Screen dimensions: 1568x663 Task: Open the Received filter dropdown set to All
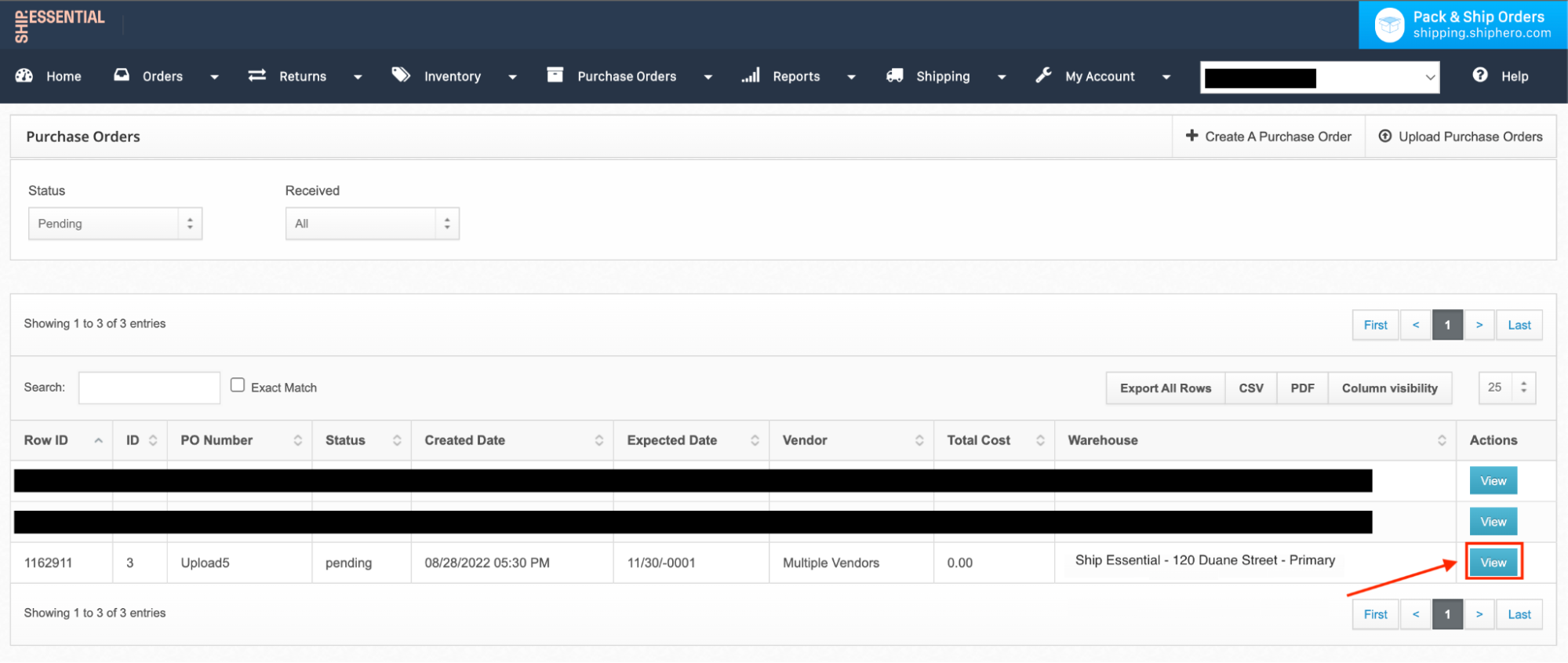373,224
